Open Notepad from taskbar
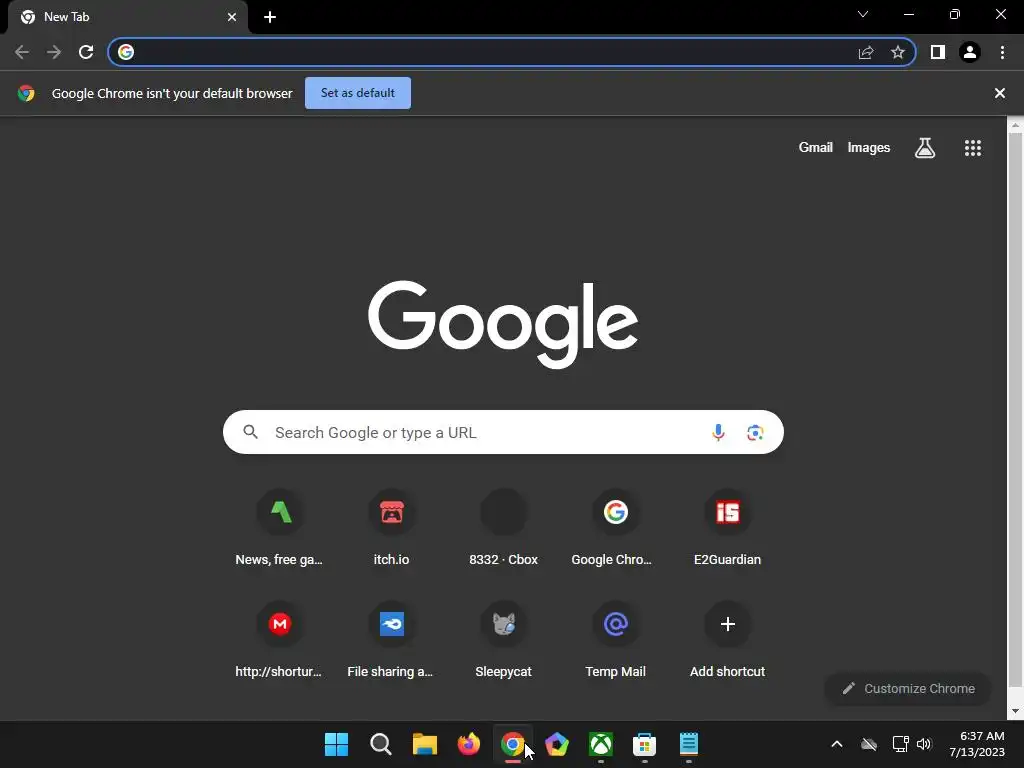This screenshot has height=768, width=1024. pos(689,744)
